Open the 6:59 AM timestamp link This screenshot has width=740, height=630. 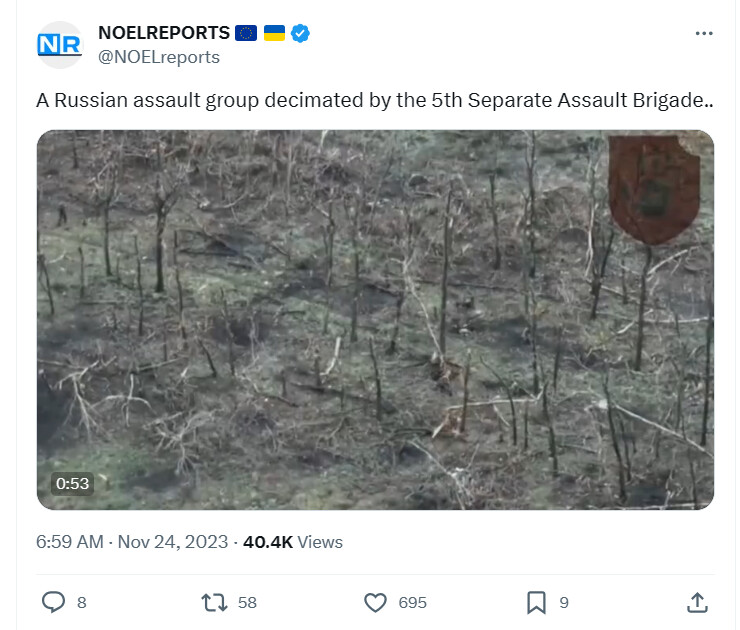coord(70,542)
